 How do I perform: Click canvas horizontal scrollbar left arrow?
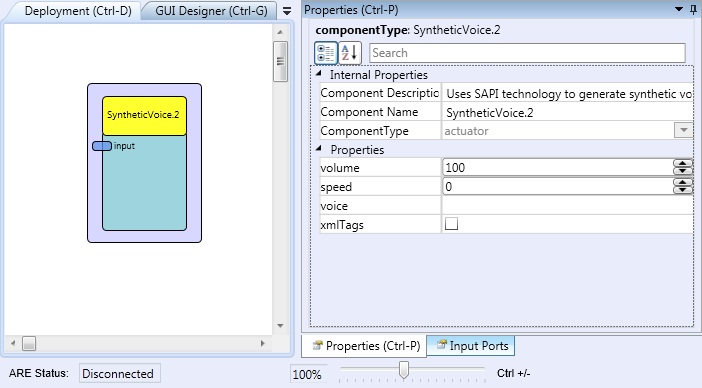point(13,344)
